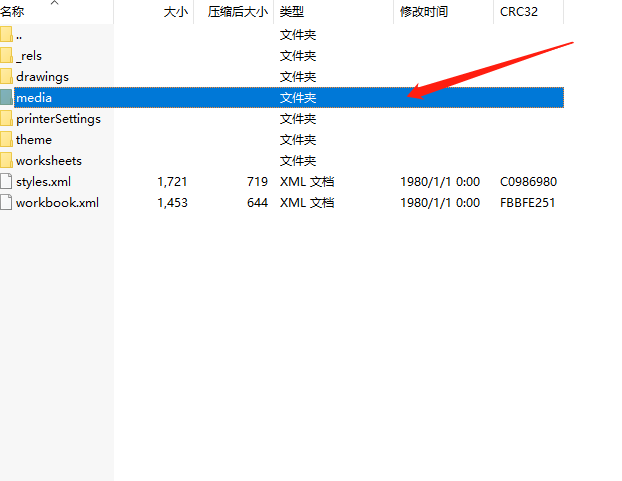
Task: Click the _rels folder name
Action: [x=29, y=56]
